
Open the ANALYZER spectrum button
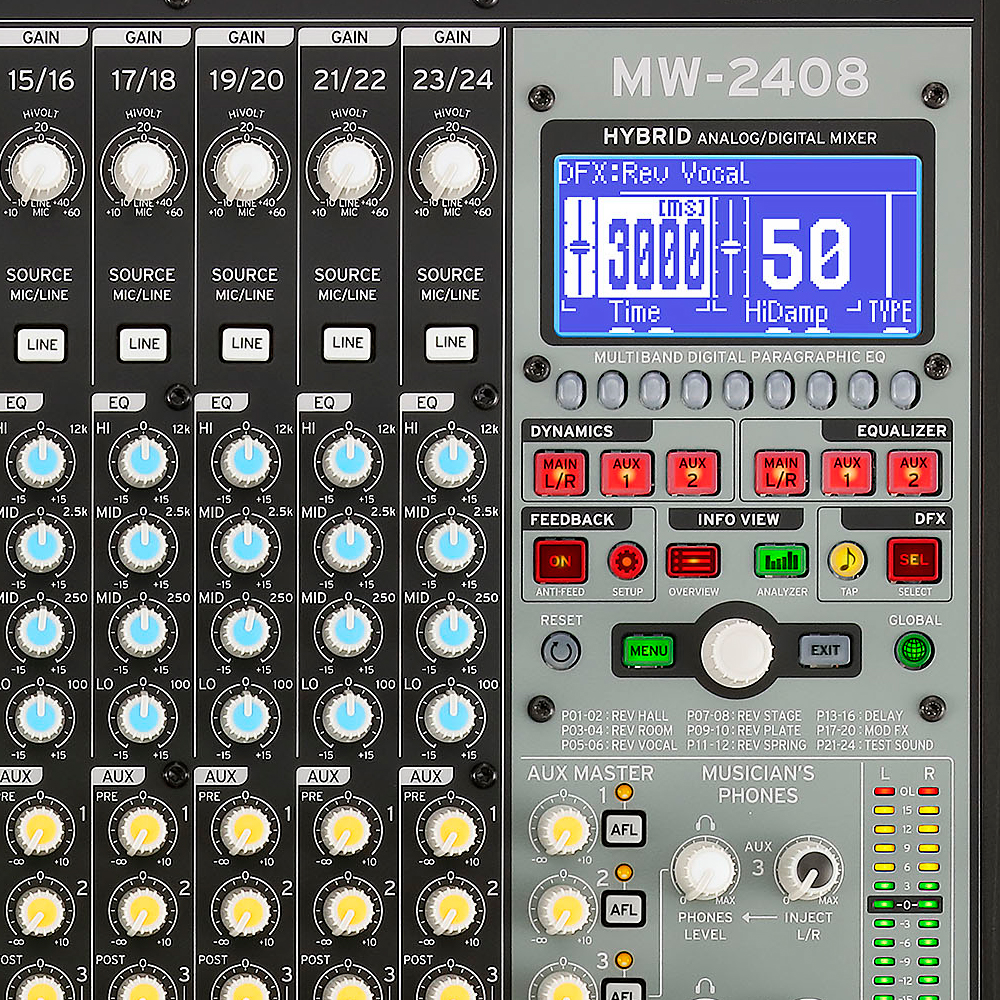tap(781, 561)
